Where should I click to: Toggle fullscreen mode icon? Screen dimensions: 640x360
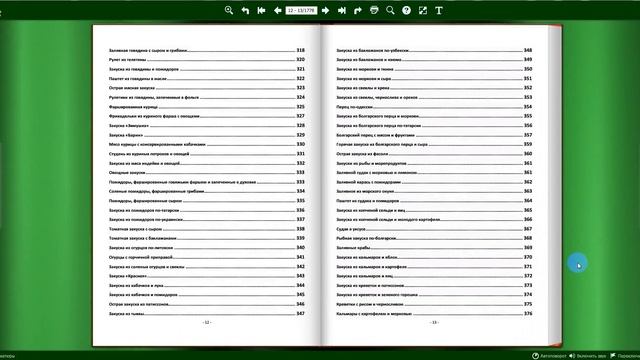pyautogui.click(x=423, y=11)
